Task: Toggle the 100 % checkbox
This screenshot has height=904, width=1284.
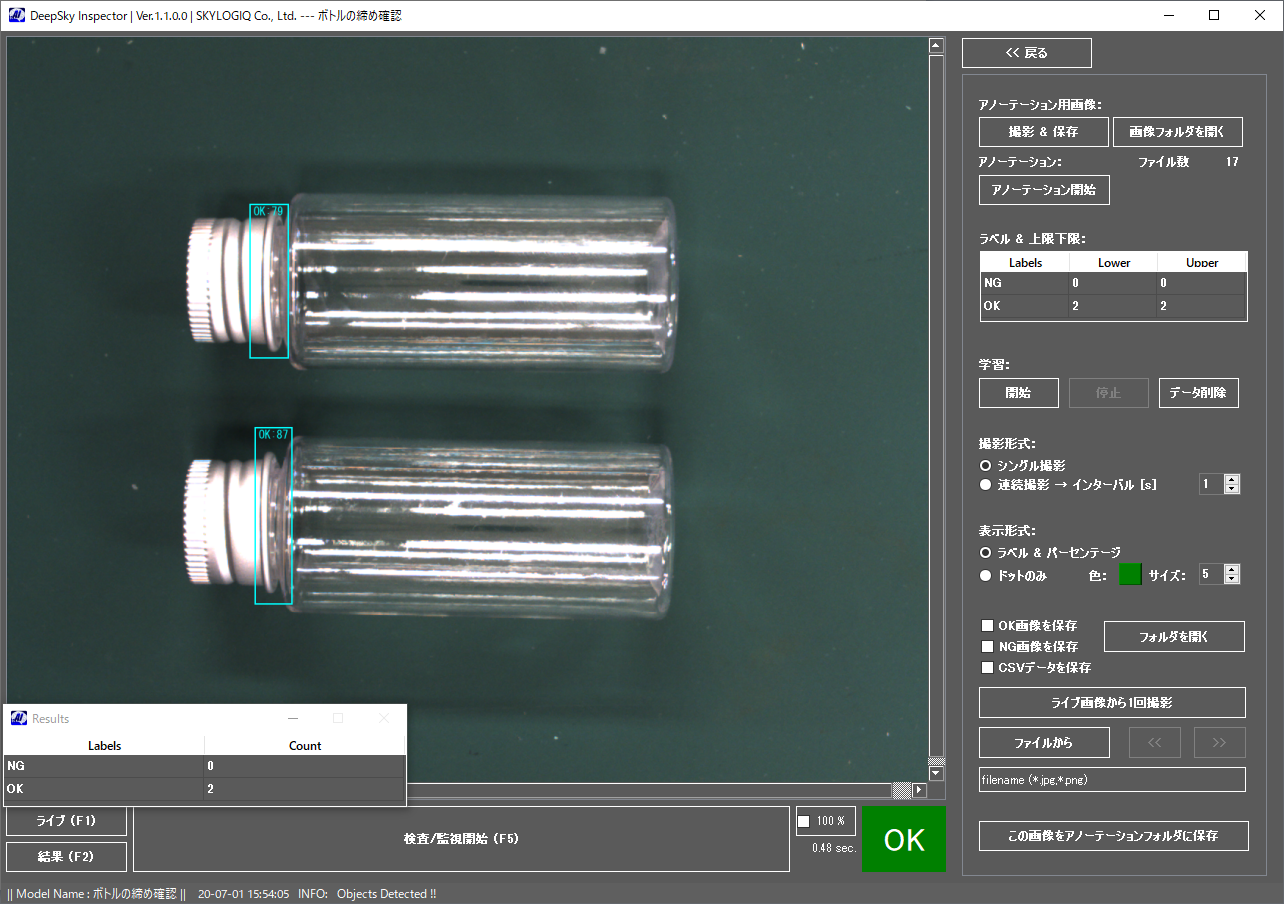Action: (x=804, y=822)
